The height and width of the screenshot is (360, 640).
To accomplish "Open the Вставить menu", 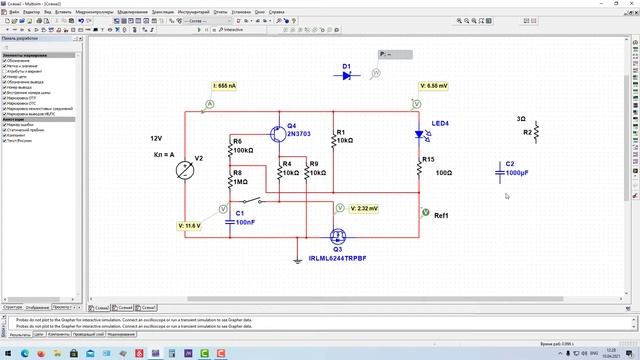I will click(x=63, y=12).
